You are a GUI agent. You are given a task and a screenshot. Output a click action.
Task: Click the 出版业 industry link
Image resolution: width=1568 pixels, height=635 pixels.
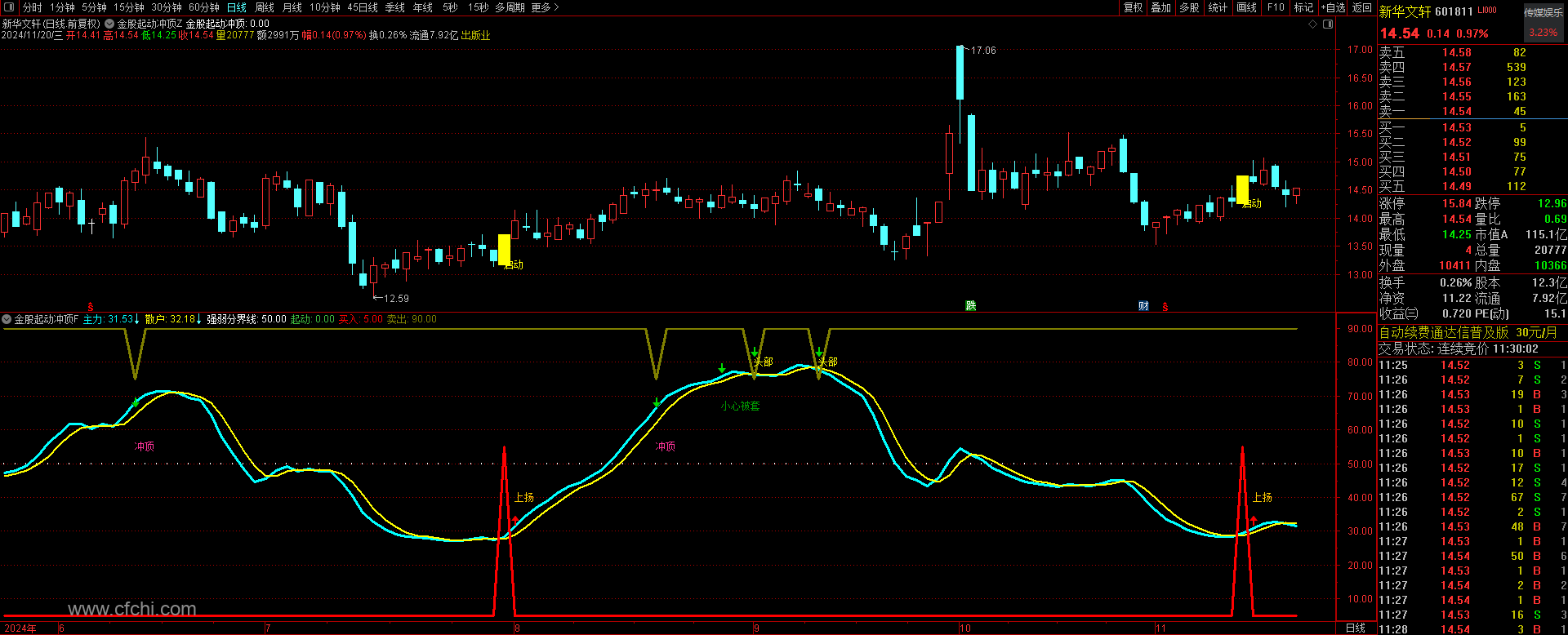[476, 35]
